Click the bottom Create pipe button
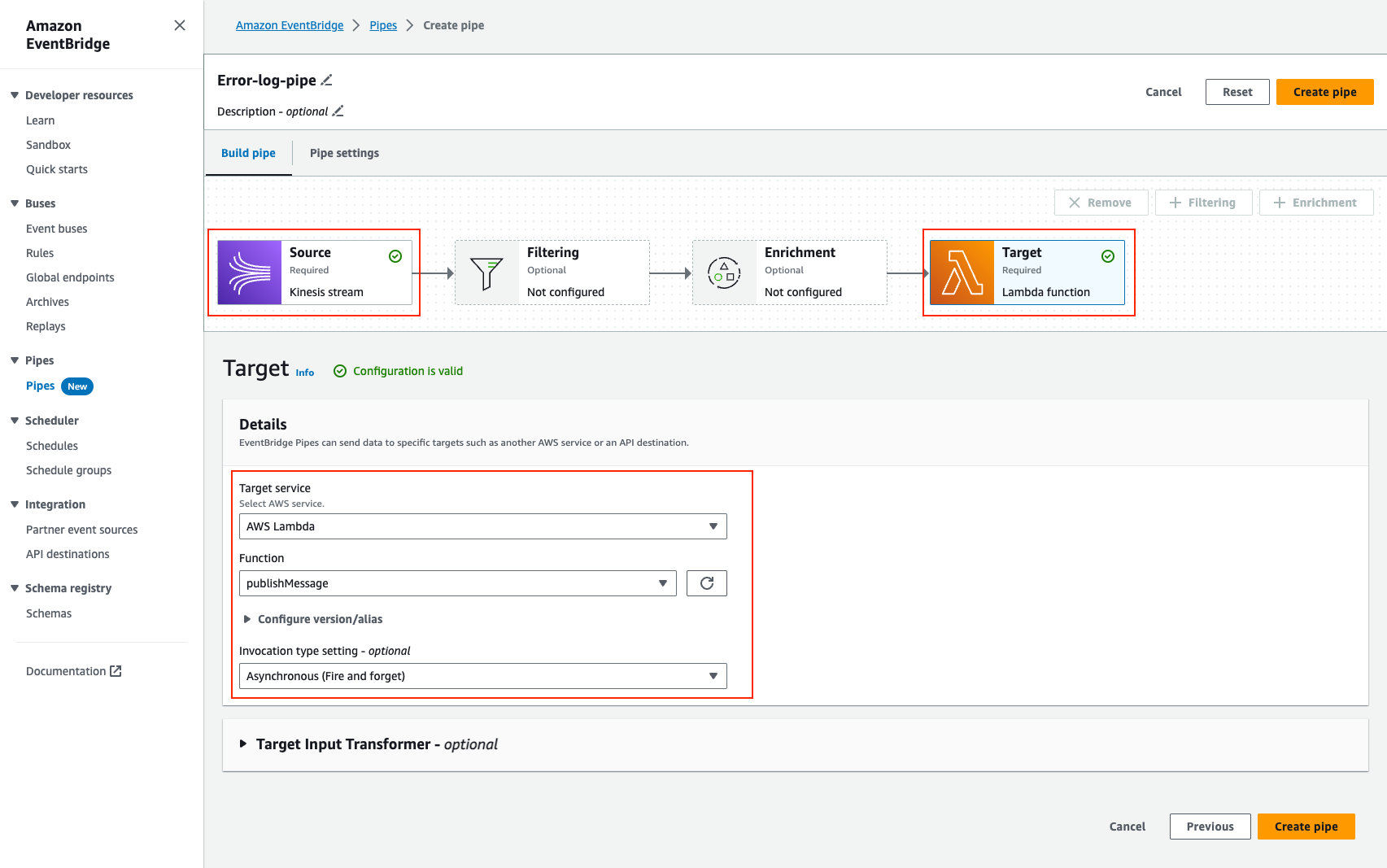This screenshot has width=1387, height=868. point(1306,827)
